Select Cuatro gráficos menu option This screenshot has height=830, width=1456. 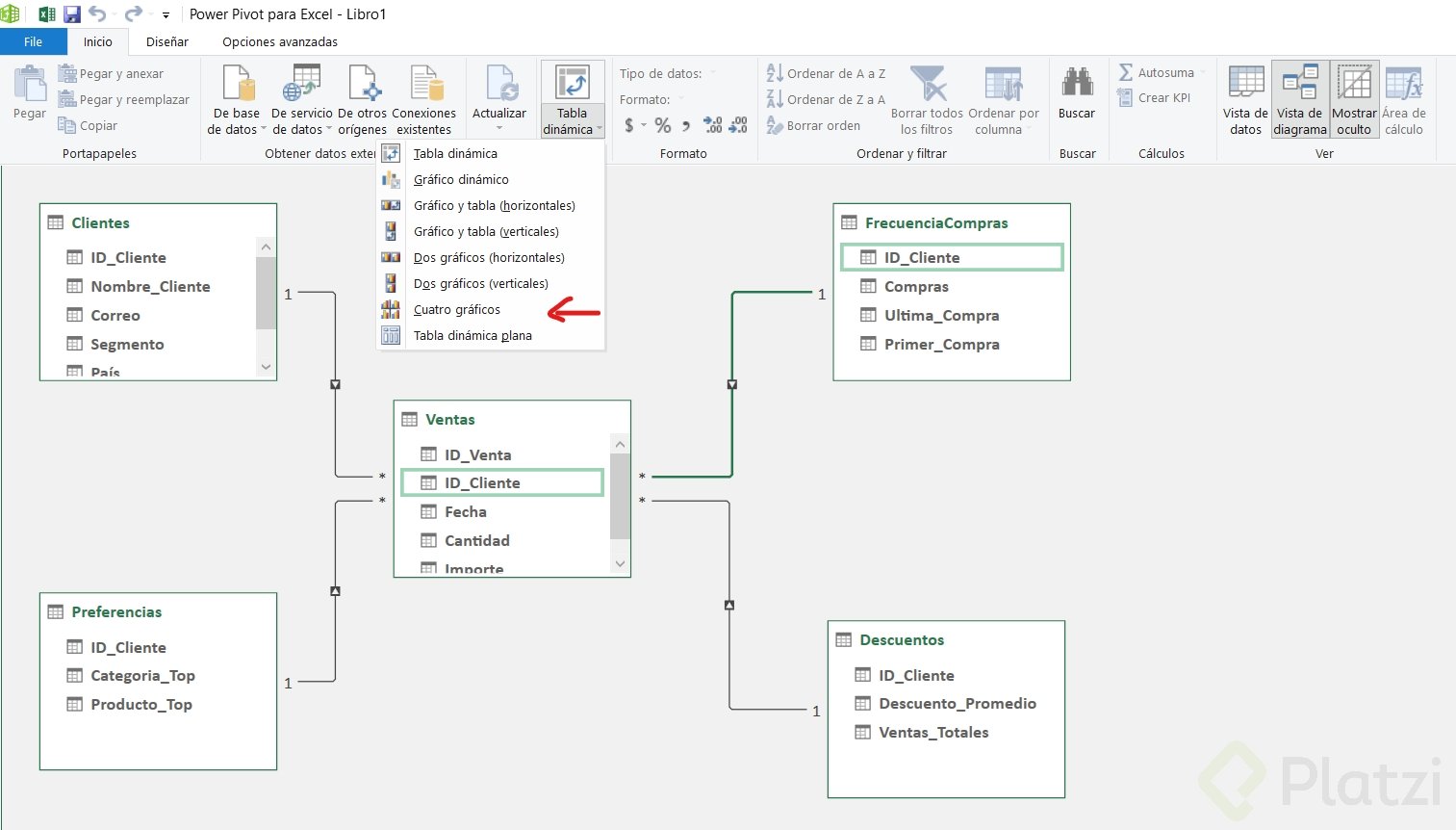(x=491, y=309)
